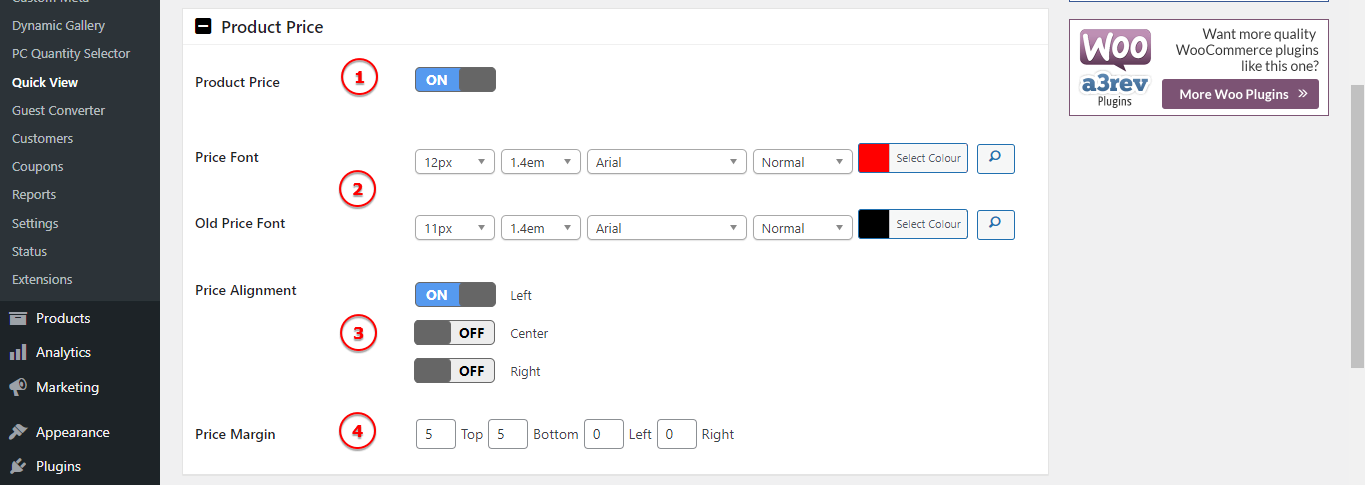Click the Plugins plug icon
The width and height of the screenshot is (1365, 485).
[x=18, y=467]
